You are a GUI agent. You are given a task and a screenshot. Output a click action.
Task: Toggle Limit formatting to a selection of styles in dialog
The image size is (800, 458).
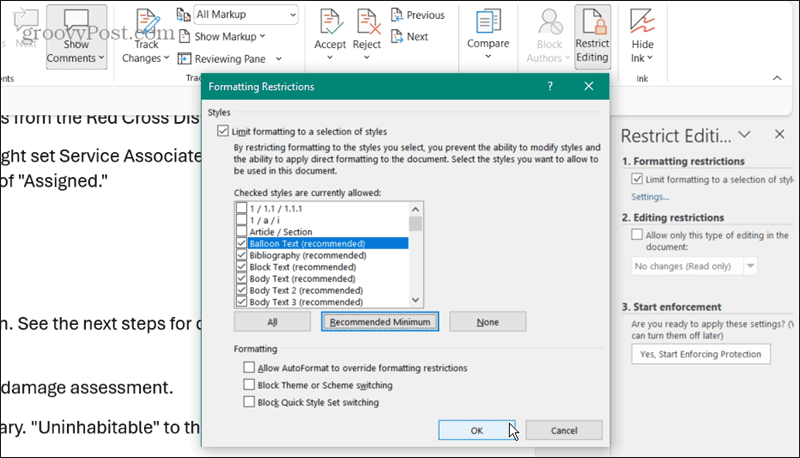pos(223,131)
